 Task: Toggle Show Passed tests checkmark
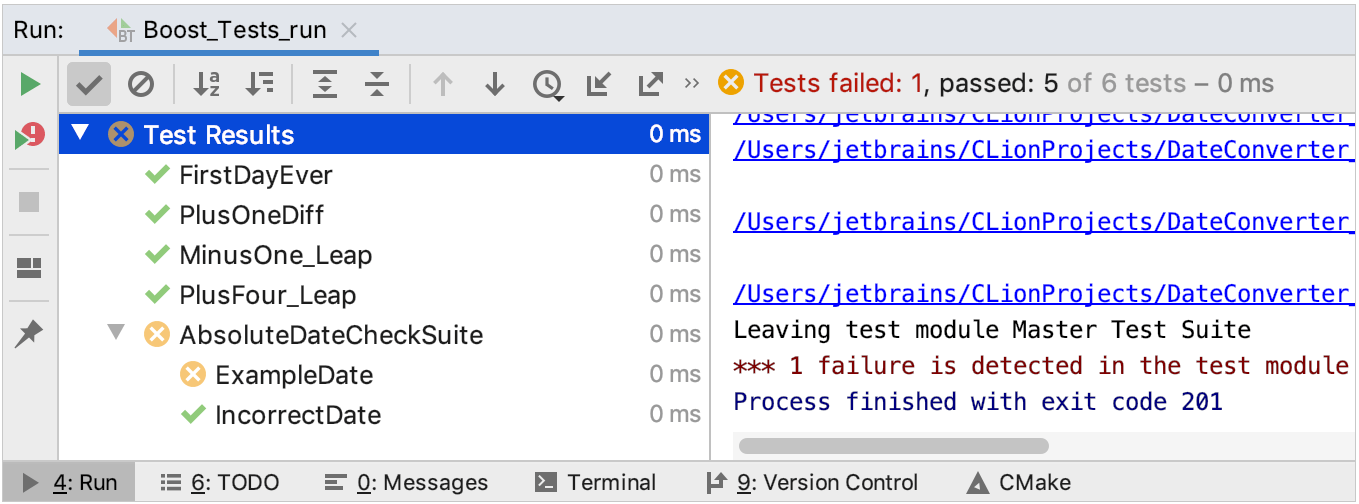[x=89, y=85]
